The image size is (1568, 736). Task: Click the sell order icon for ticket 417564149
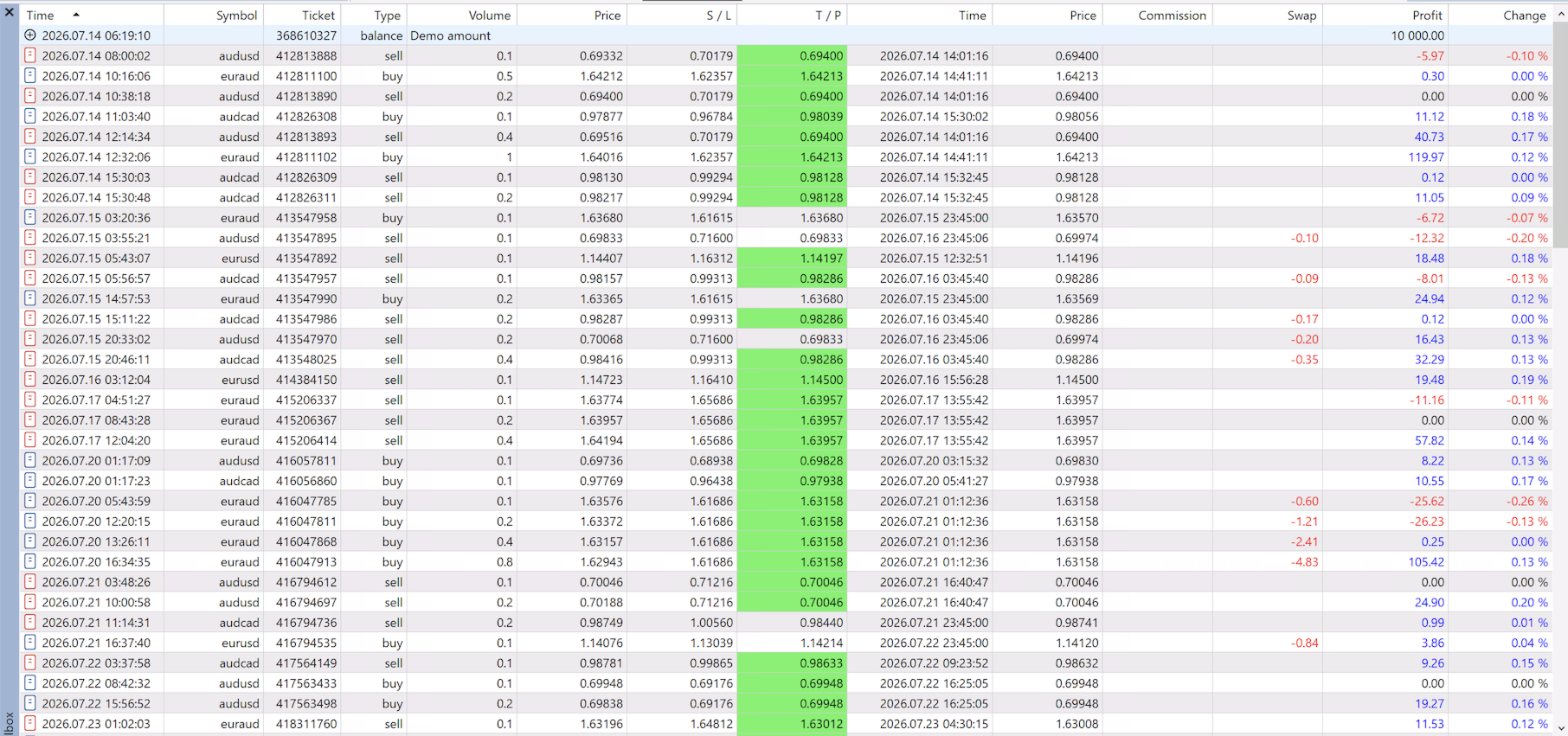tap(30, 663)
